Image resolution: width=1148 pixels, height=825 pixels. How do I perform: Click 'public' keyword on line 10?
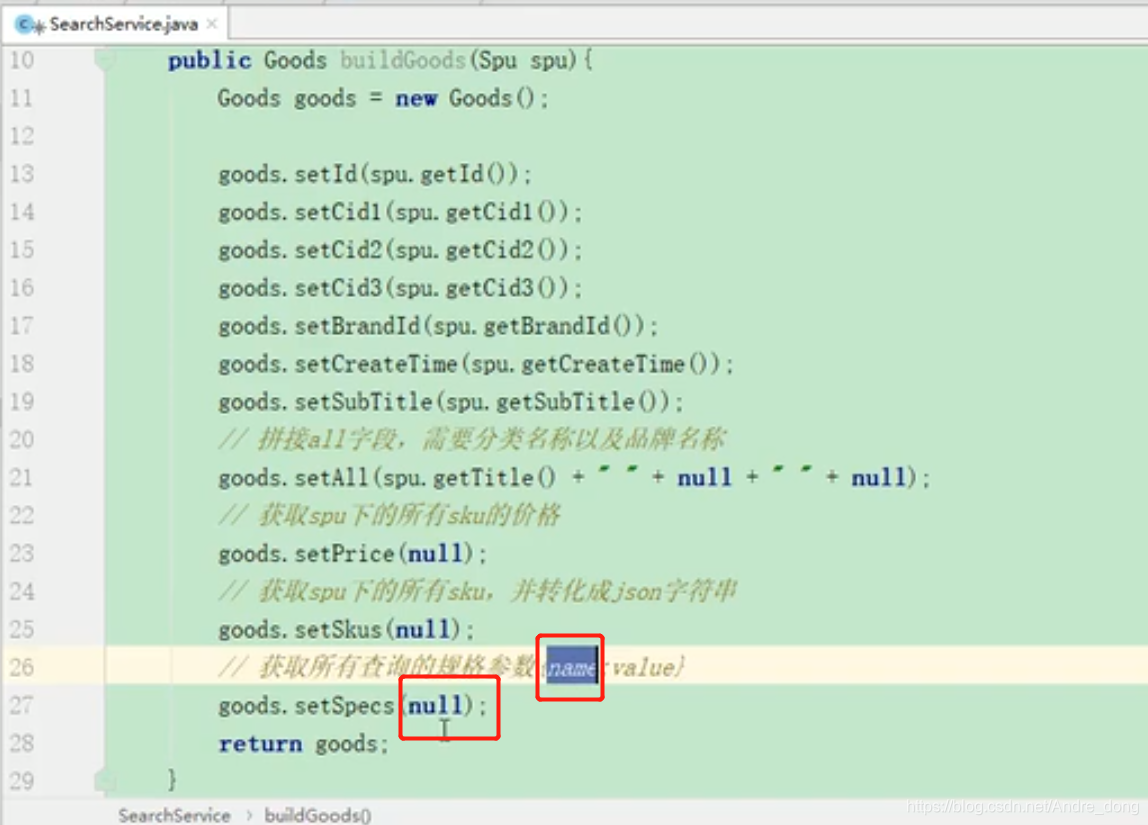pos(209,60)
